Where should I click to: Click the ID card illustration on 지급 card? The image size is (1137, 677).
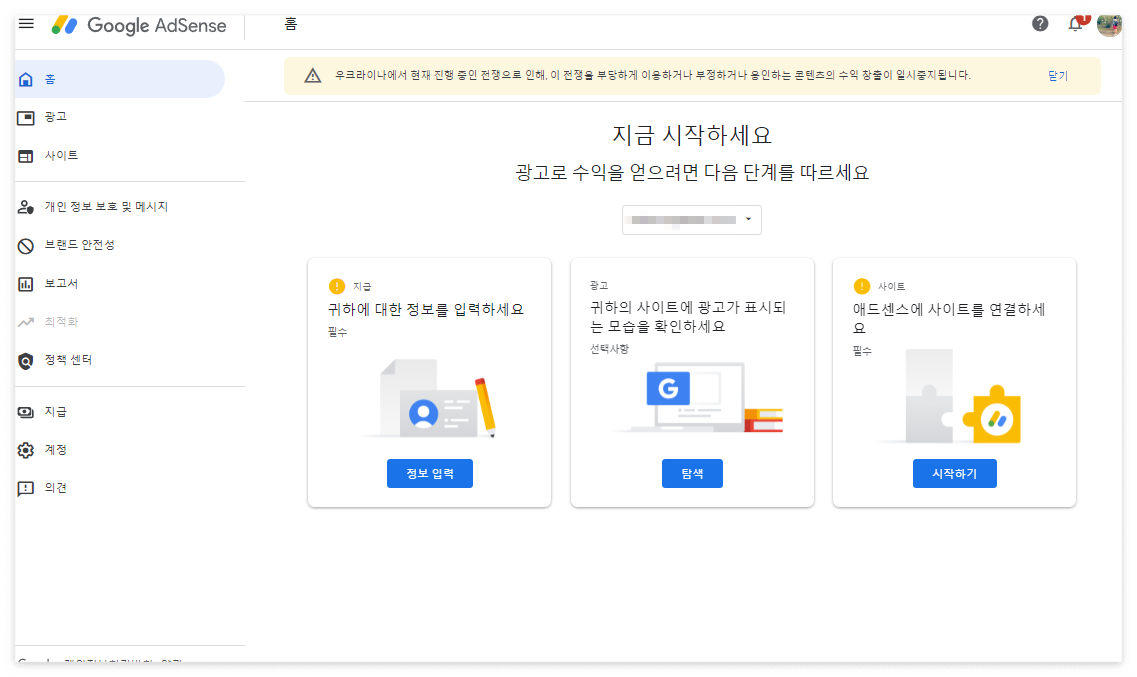pyautogui.click(x=430, y=399)
